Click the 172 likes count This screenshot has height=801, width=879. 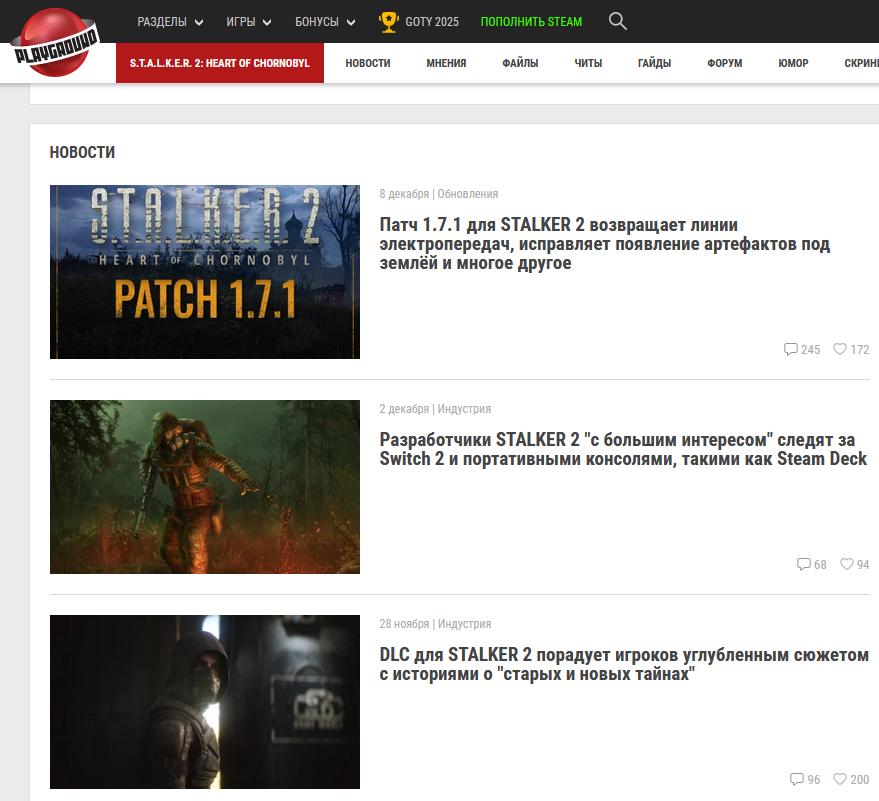pos(859,350)
